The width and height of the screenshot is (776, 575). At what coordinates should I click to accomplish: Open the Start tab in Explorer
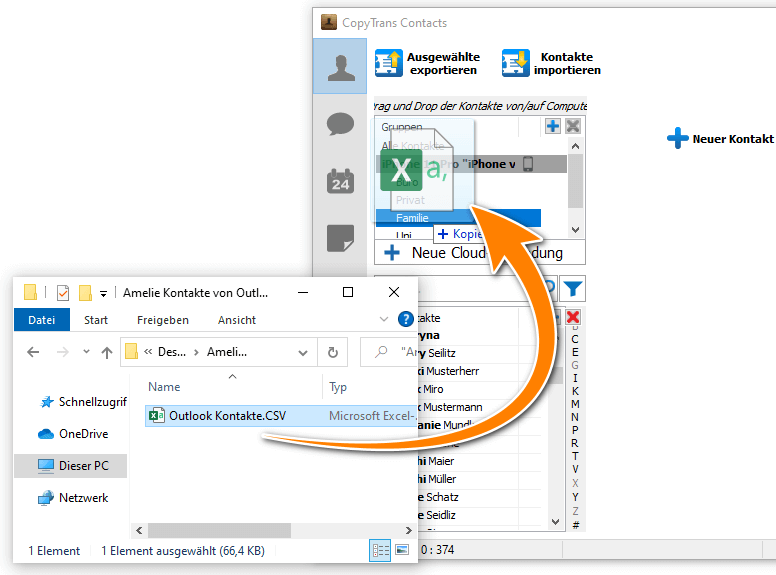(x=96, y=320)
